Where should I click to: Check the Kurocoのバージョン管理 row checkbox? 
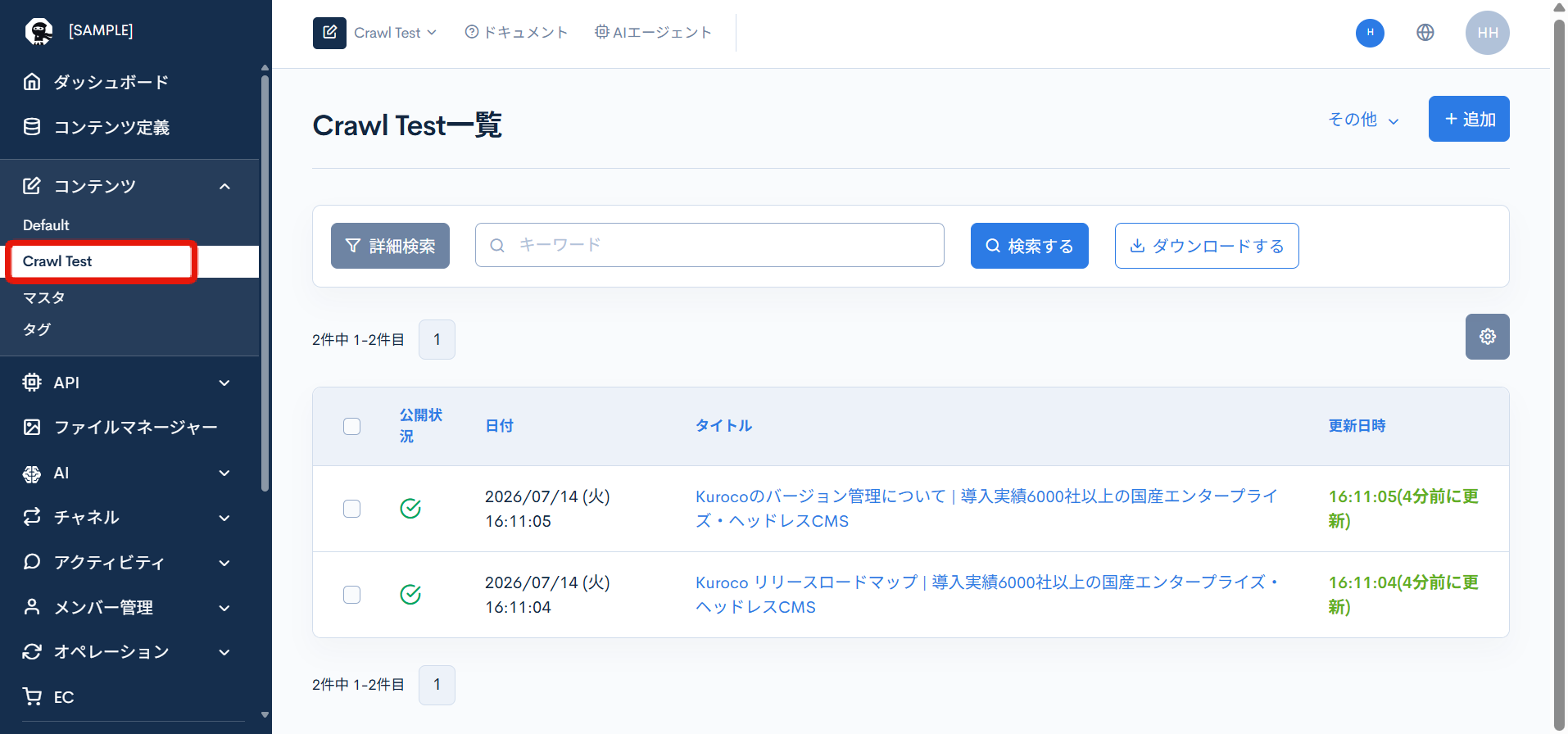pyautogui.click(x=352, y=509)
